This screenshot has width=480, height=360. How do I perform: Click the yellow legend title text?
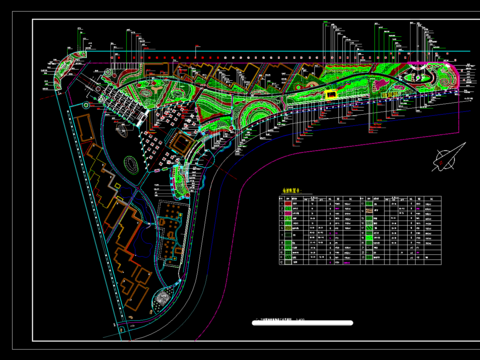[x=291, y=191]
